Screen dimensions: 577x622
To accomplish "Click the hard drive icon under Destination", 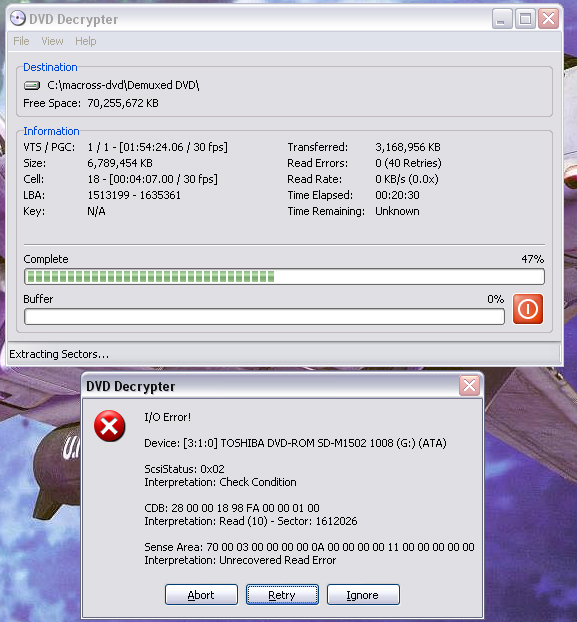I will (32, 85).
